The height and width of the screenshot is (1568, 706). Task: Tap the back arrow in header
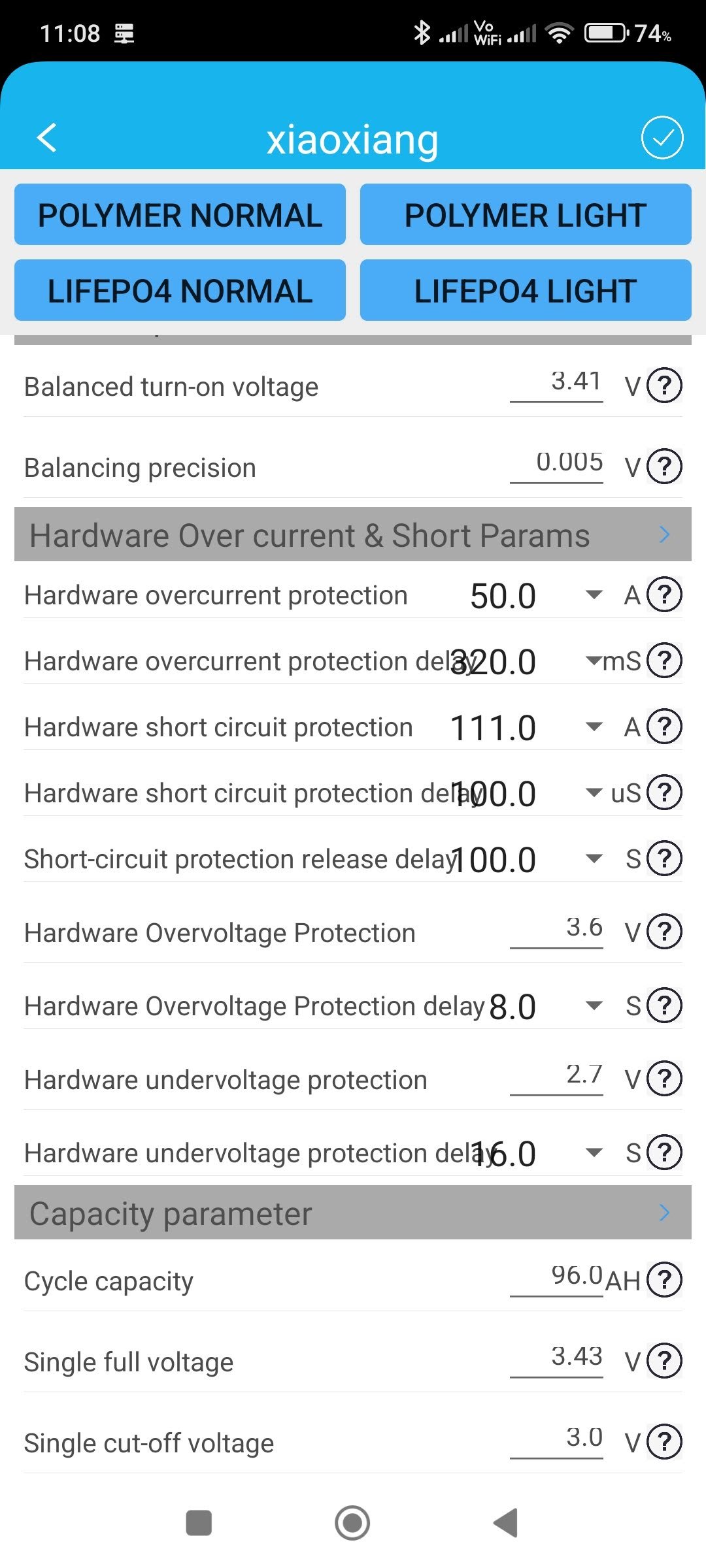pos(47,138)
